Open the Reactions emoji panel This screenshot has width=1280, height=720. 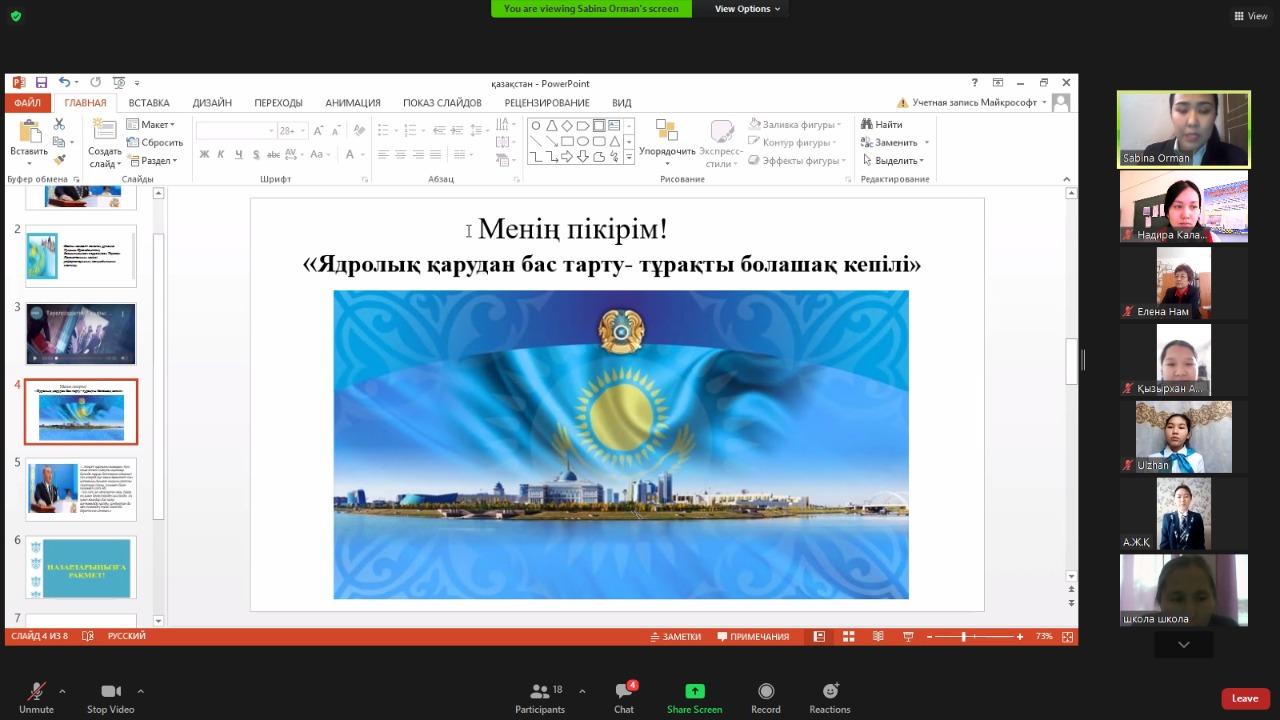(x=829, y=692)
